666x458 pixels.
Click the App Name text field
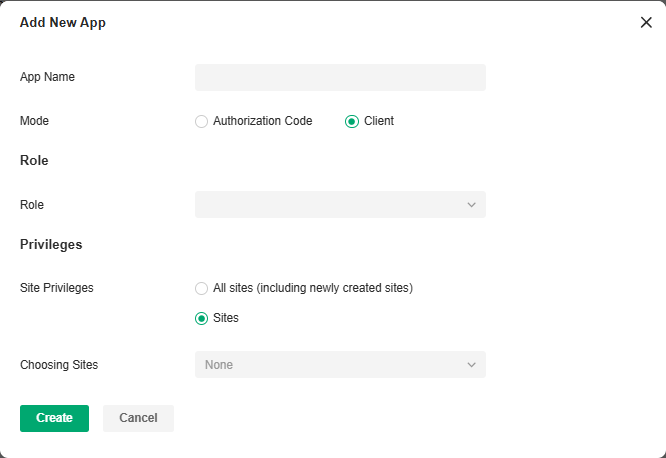tap(340, 77)
